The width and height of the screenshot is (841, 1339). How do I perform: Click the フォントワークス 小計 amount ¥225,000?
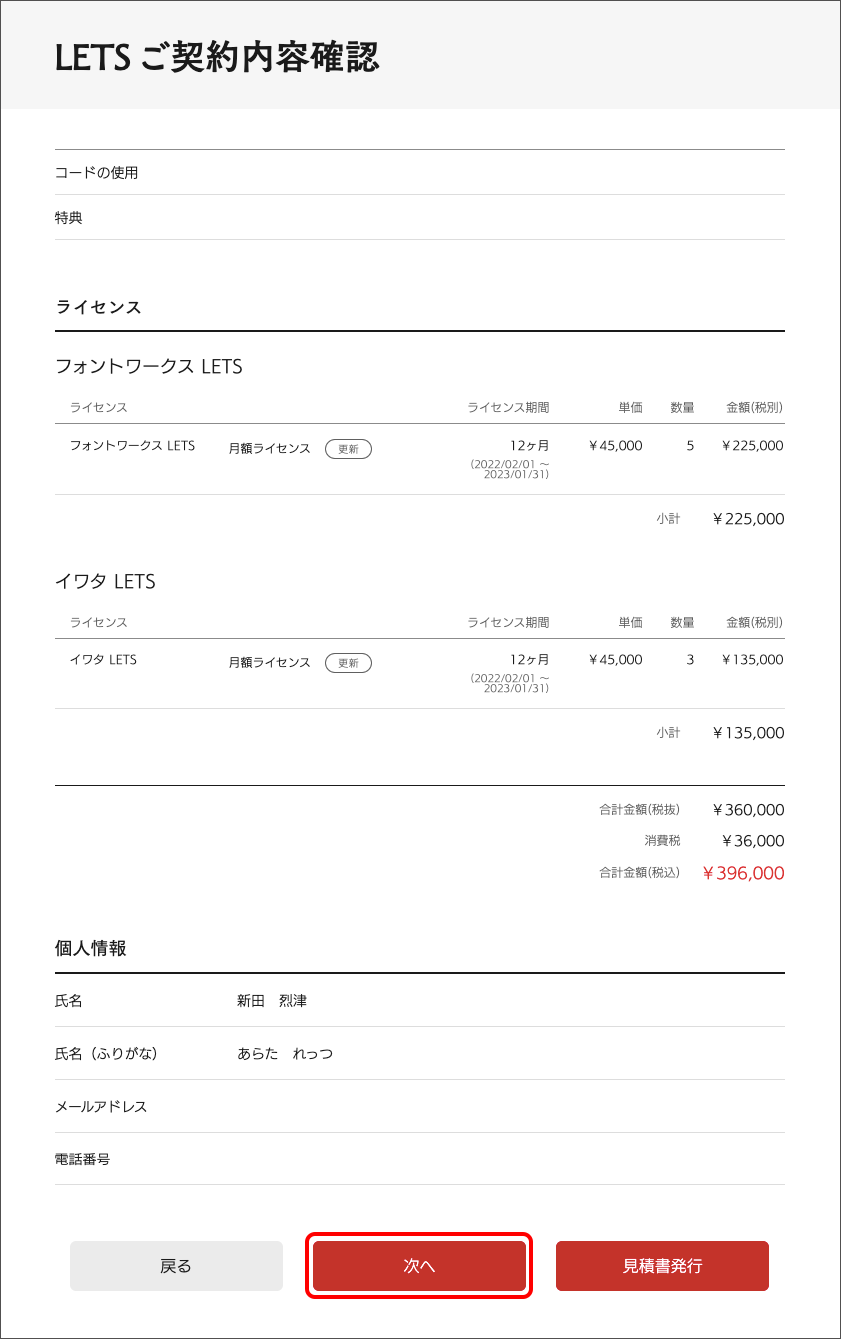point(748,519)
